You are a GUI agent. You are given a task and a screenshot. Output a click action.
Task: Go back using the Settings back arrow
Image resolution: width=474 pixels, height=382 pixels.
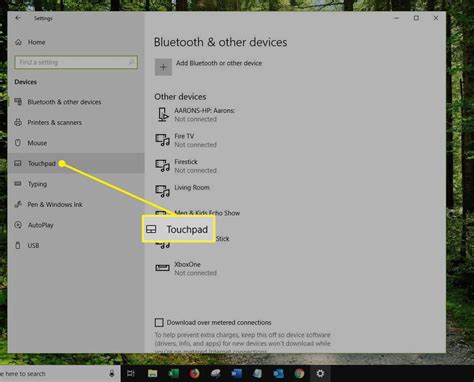(18, 18)
